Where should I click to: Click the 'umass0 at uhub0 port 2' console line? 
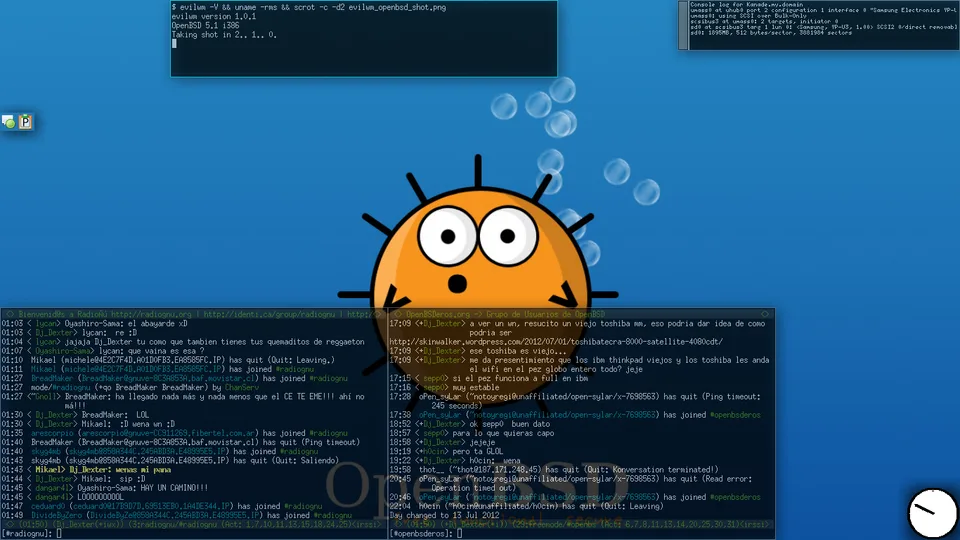pyautogui.click(x=824, y=10)
